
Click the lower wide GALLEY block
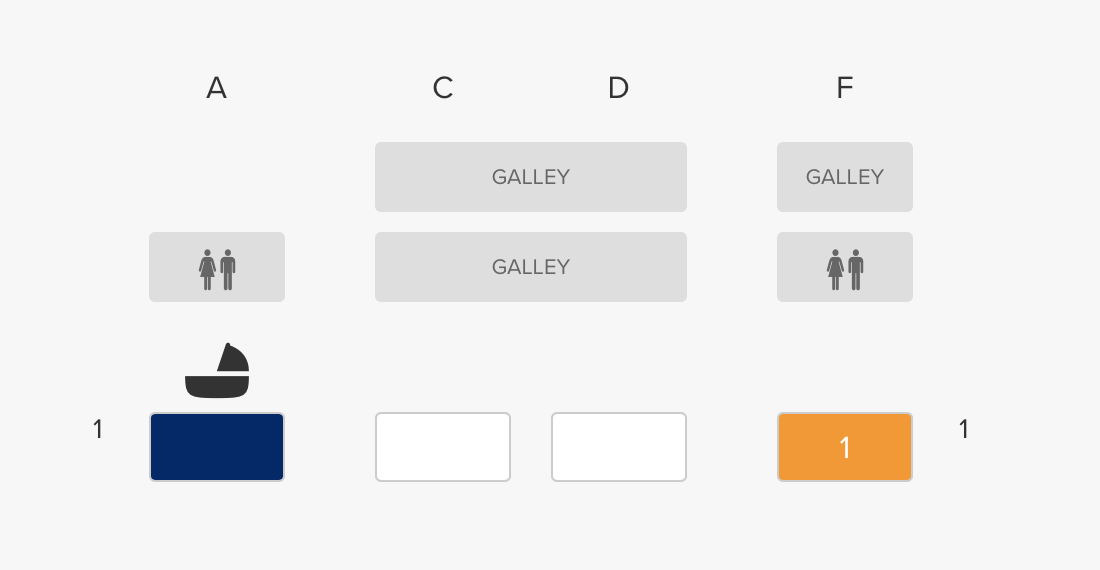530,267
